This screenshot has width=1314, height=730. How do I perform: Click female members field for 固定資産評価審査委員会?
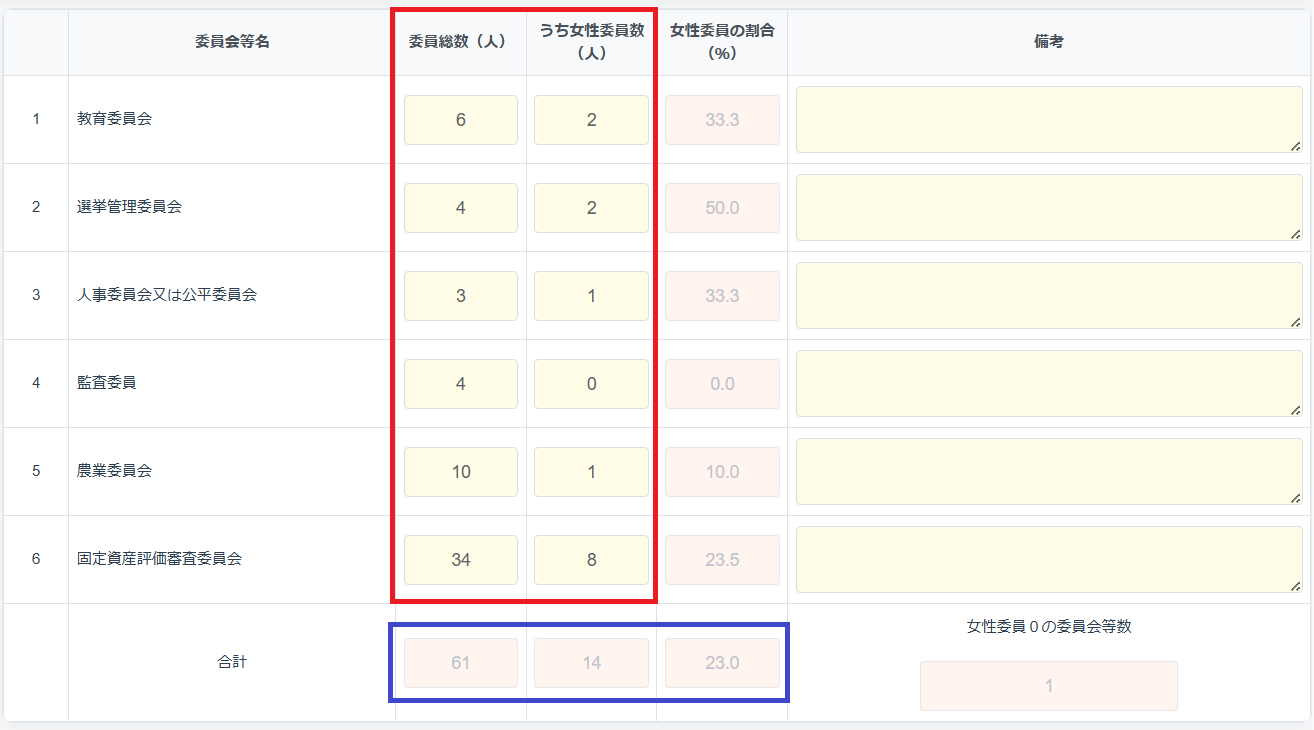point(591,560)
